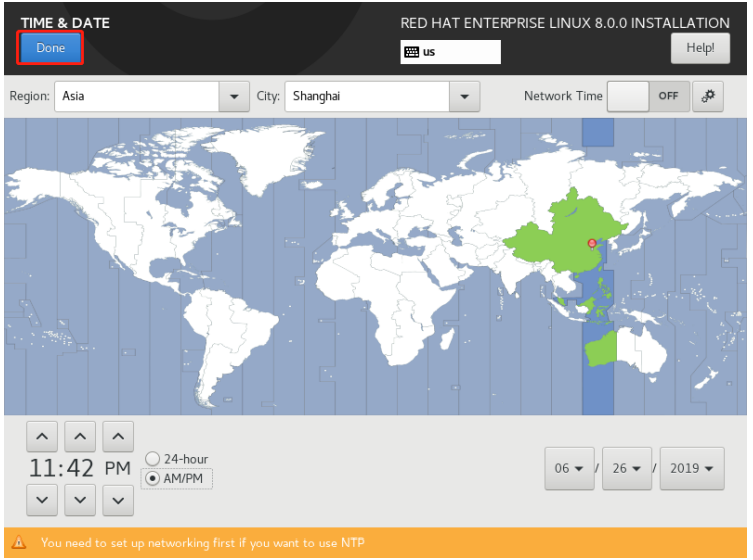This screenshot has width=753, height=560.
Task: Open Network Time settings gear
Action: coord(708,96)
